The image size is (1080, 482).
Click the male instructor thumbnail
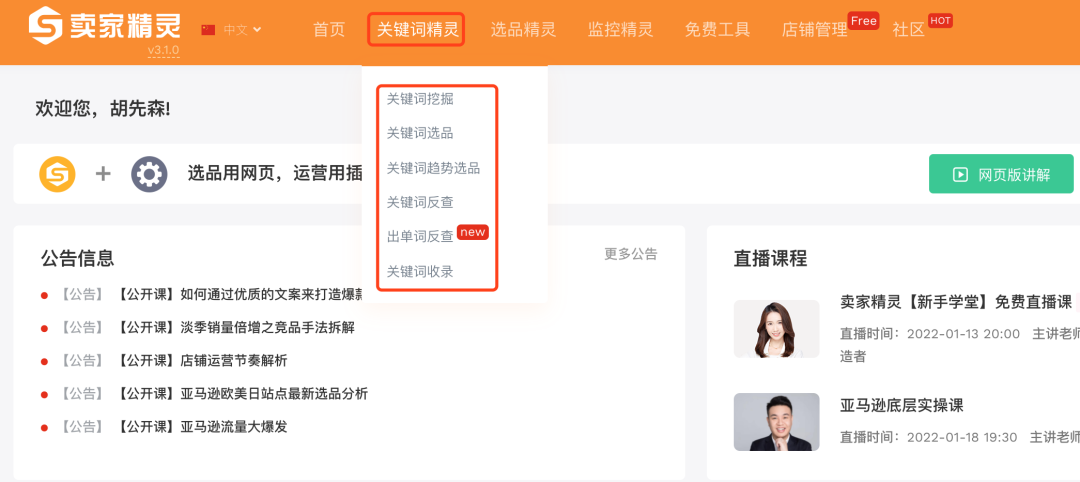pos(776,422)
